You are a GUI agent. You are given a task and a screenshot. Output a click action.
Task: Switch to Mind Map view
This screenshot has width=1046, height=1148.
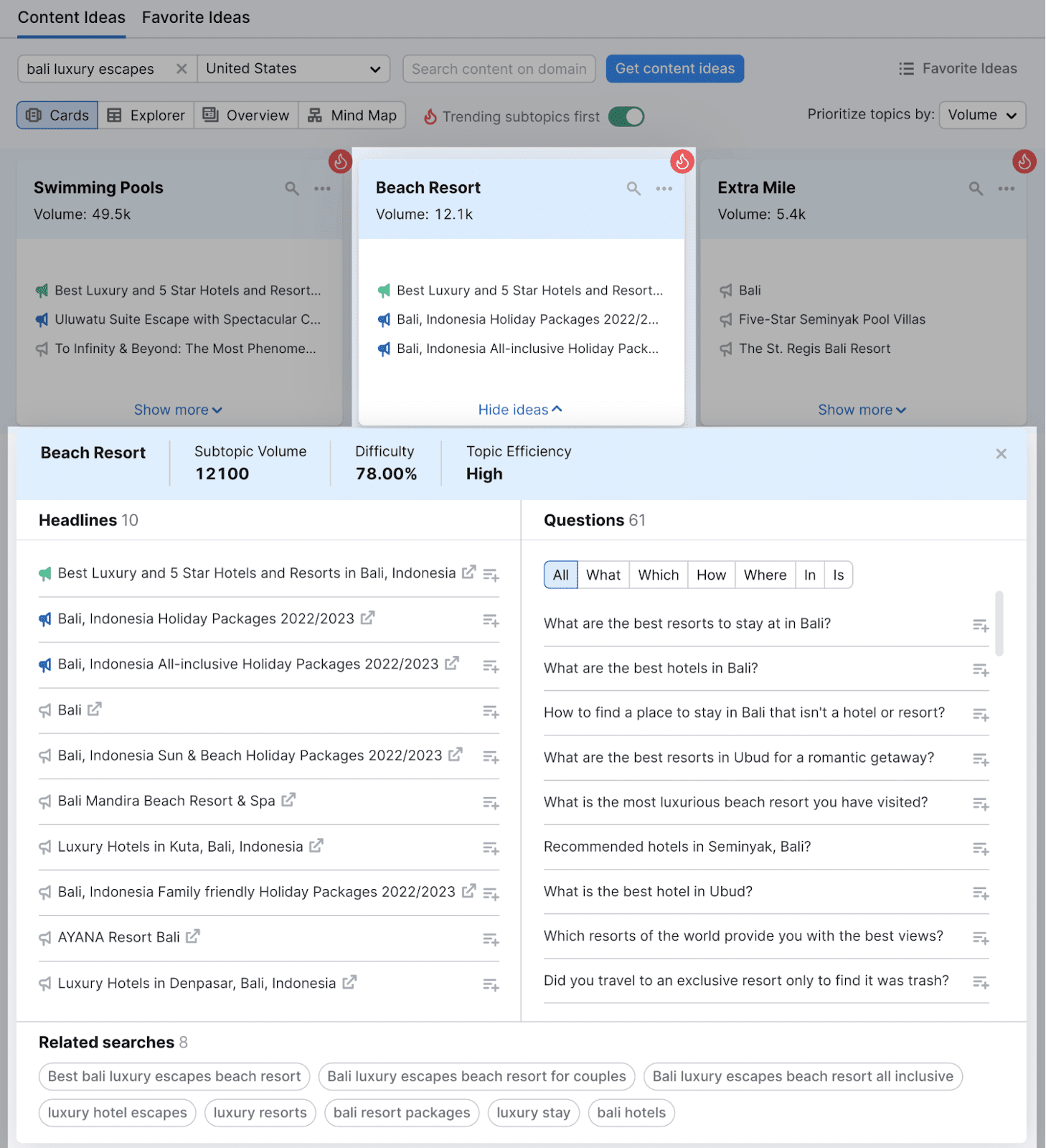point(352,116)
